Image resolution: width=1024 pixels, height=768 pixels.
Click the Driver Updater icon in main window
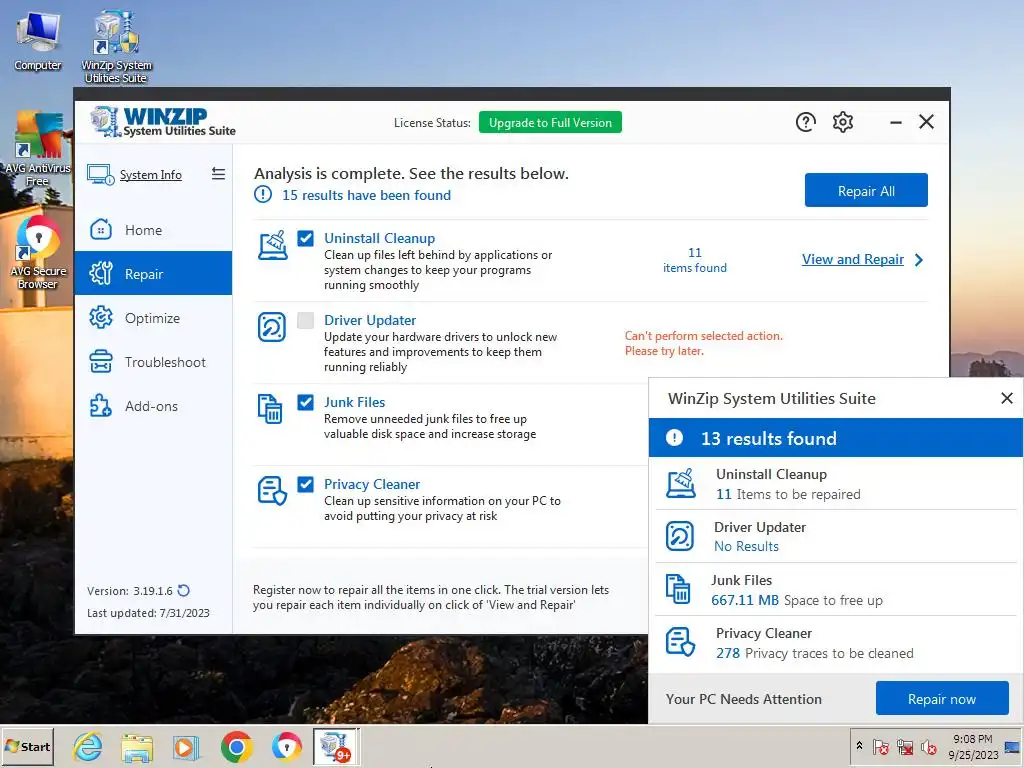pyautogui.click(x=272, y=327)
